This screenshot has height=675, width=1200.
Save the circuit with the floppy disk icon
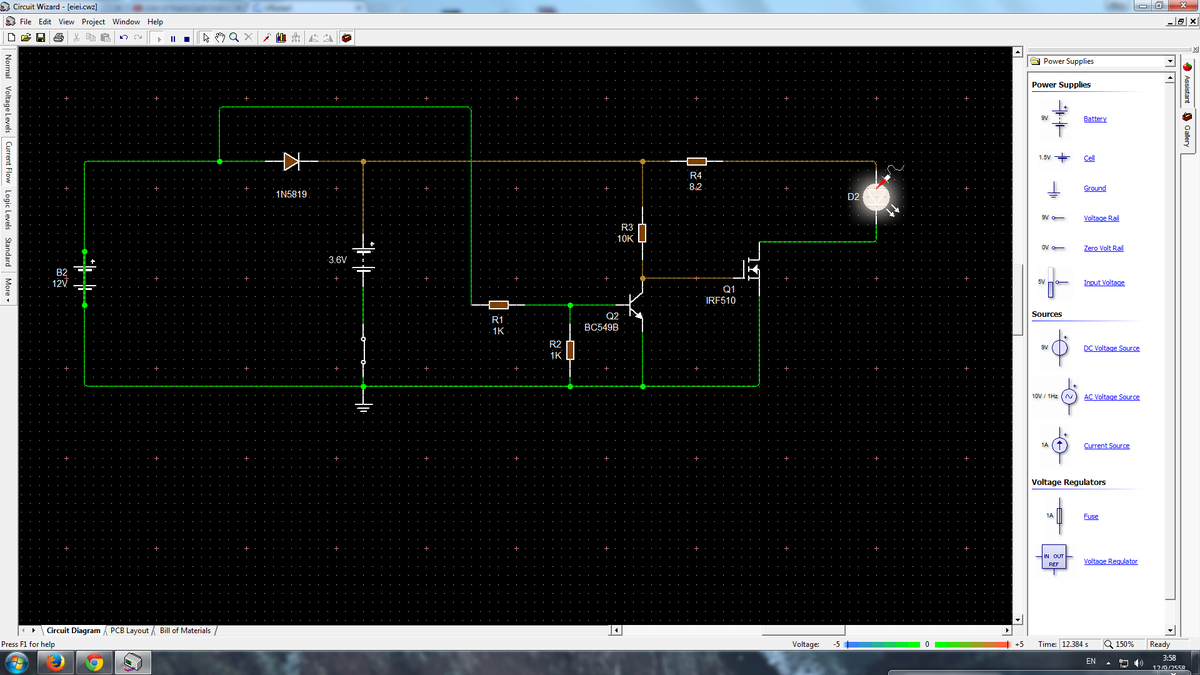tap(40, 38)
